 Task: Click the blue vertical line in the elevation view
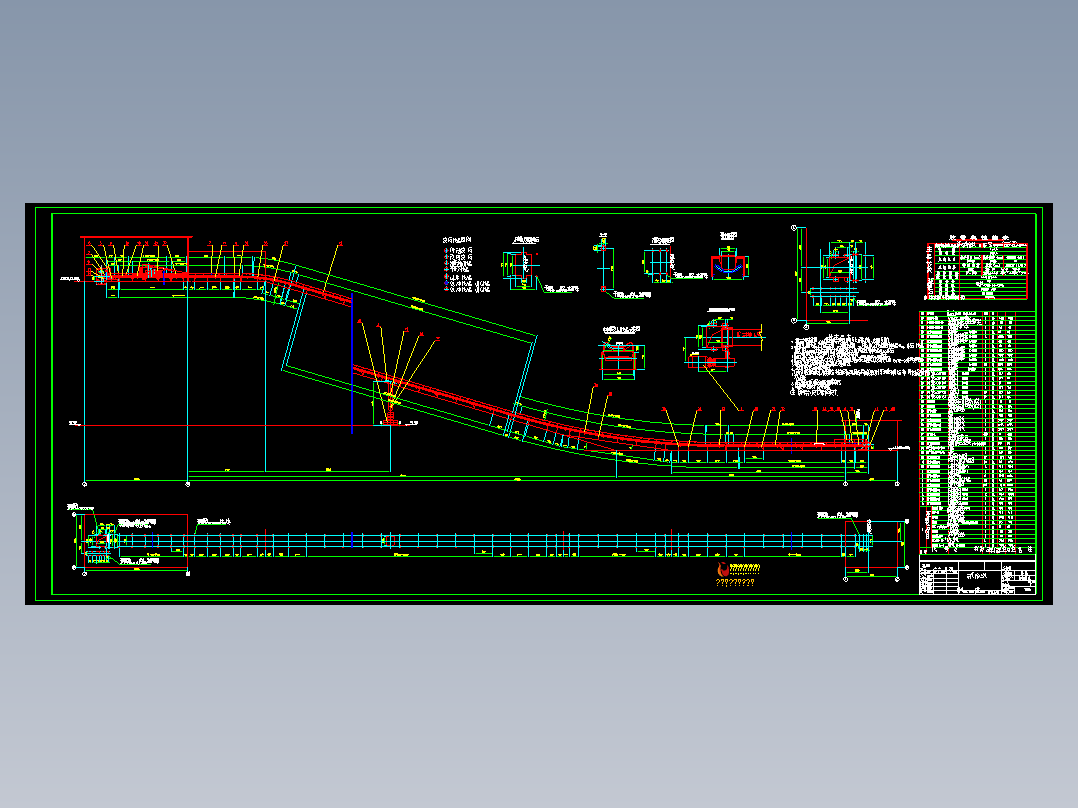pyautogui.click(x=352, y=364)
